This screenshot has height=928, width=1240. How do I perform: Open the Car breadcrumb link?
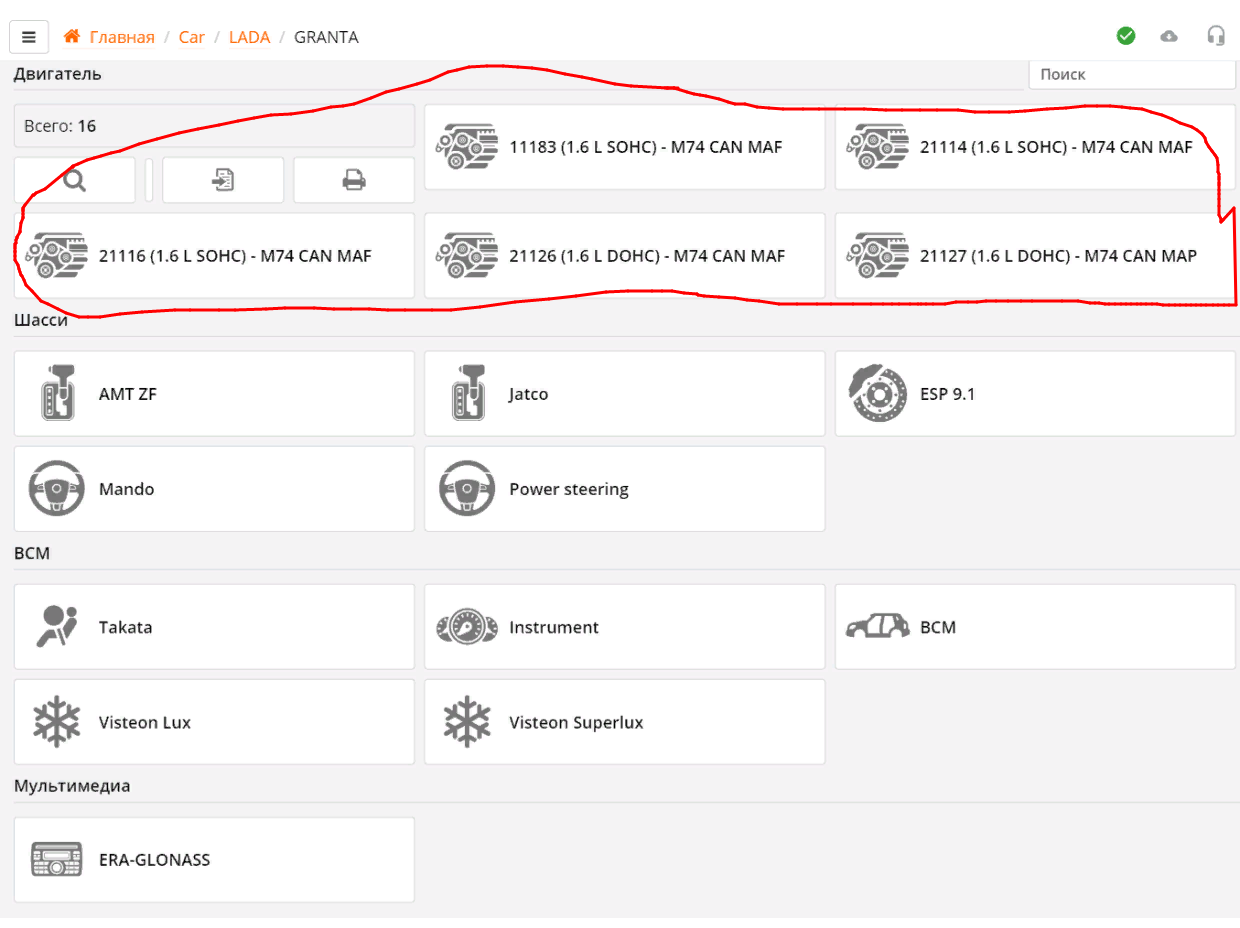coord(192,37)
